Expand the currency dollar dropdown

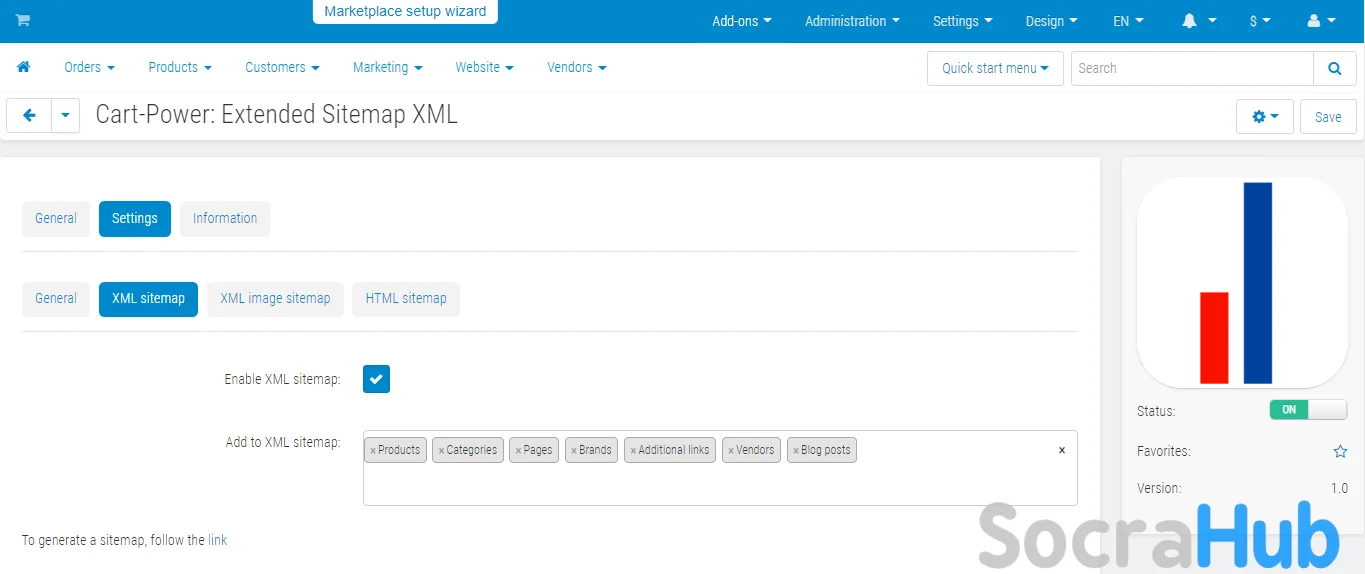[1260, 21]
